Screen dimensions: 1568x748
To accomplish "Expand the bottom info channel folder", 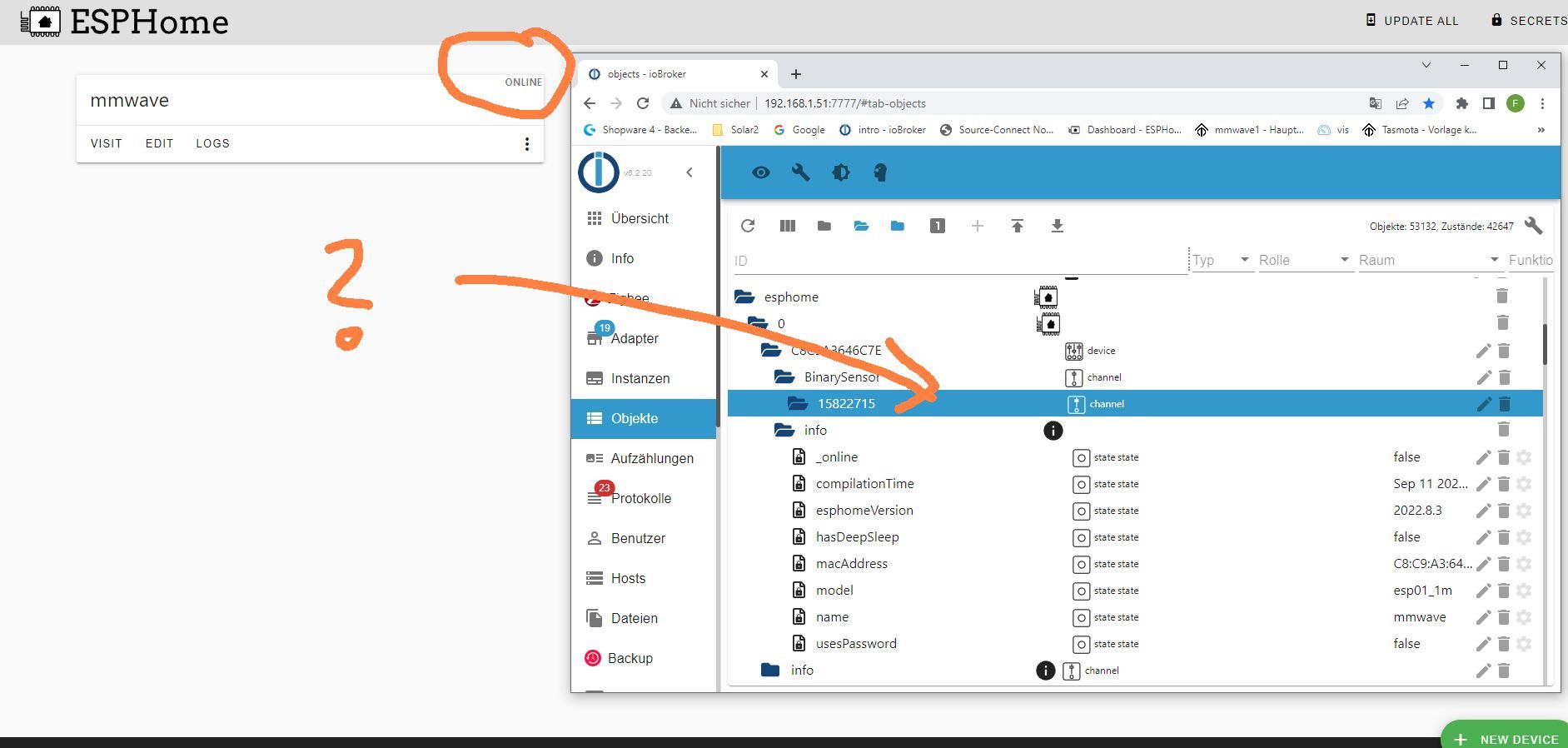I will coord(770,670).
